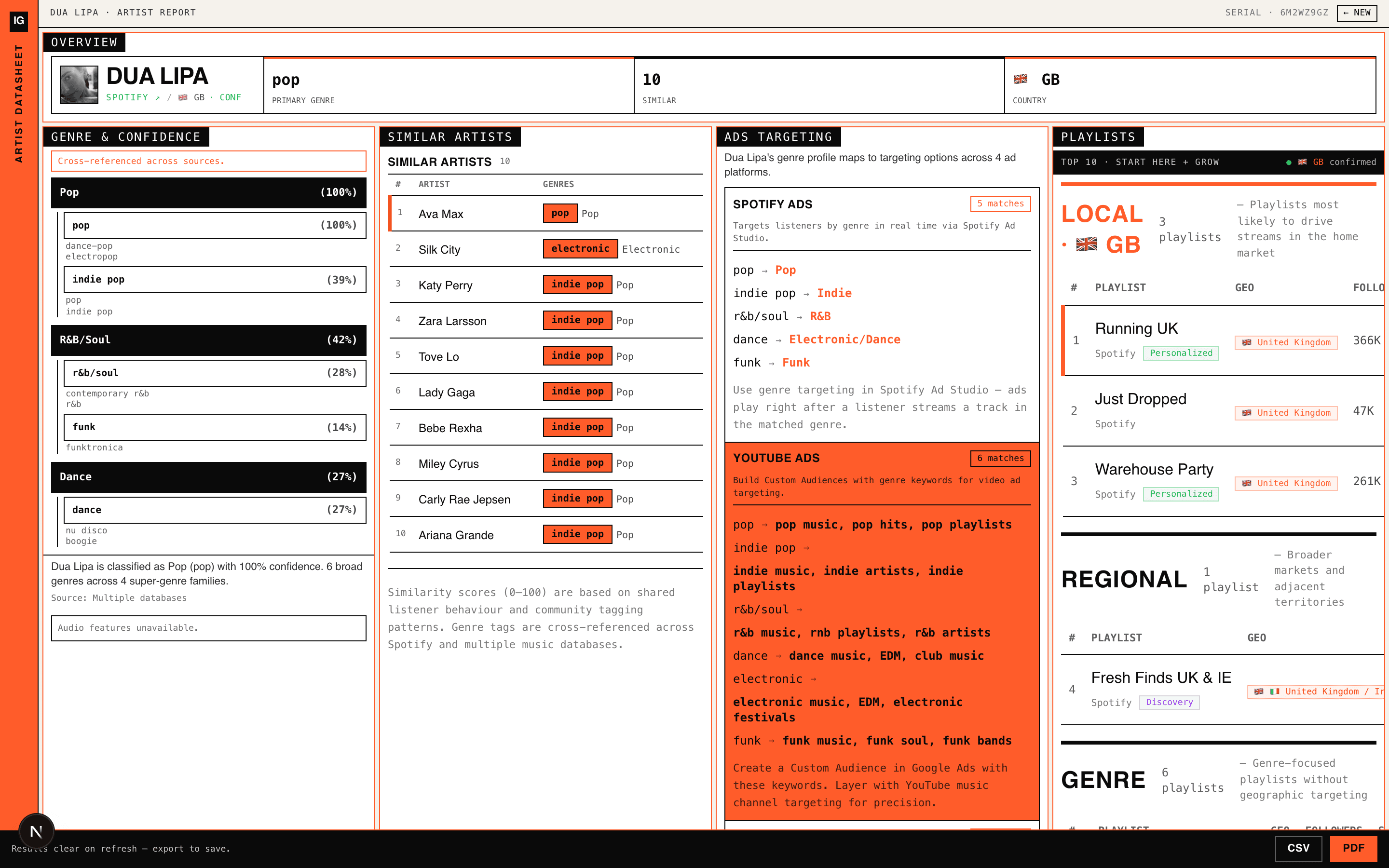Click the UK flag beside LOCAL GB
The image size is (1389, 868).
pyautogui.click(x=1086, y=244)
